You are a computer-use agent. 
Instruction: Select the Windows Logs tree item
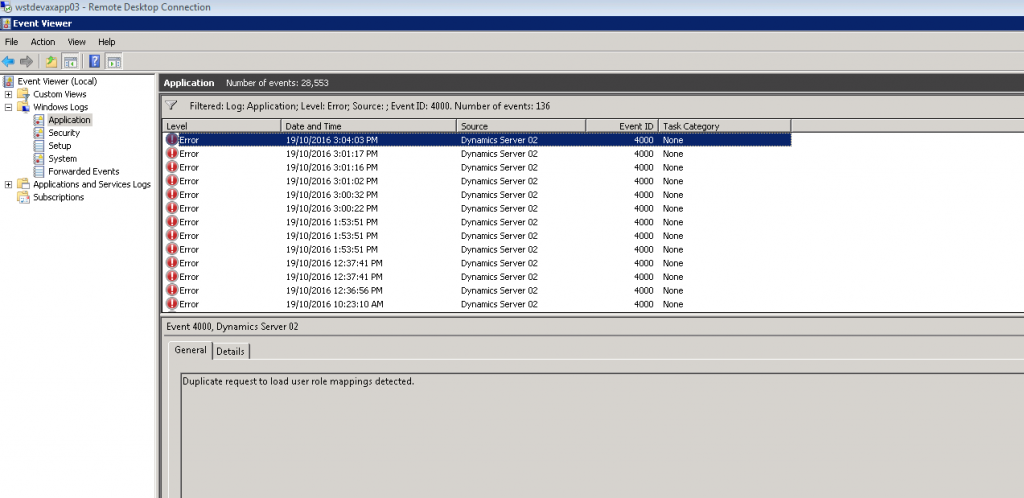click(x=61, y=107)
